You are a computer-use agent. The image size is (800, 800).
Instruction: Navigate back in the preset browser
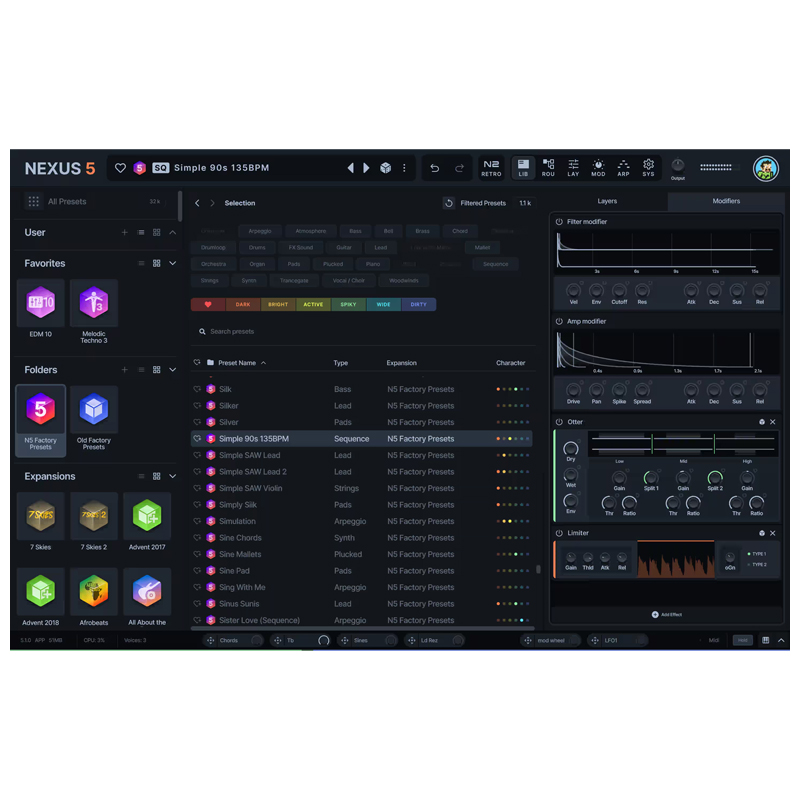coord(197,203)
